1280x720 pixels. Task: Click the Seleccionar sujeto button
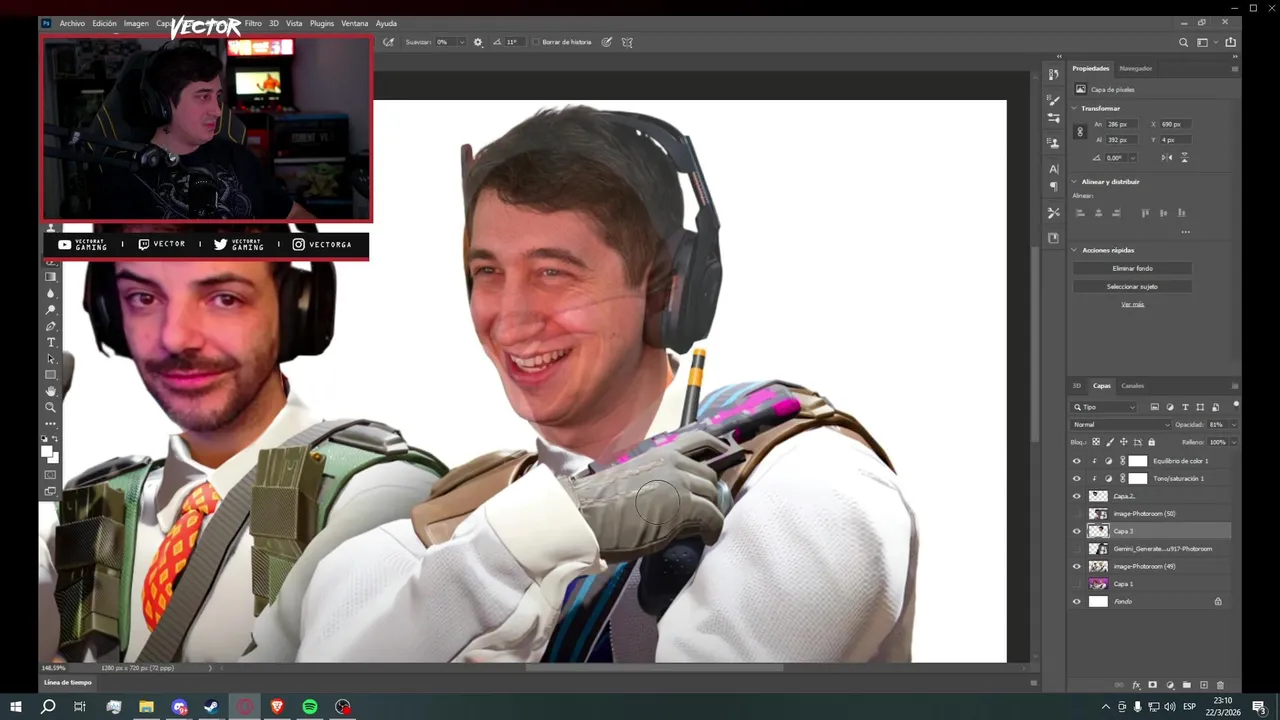coord(1132,286)
